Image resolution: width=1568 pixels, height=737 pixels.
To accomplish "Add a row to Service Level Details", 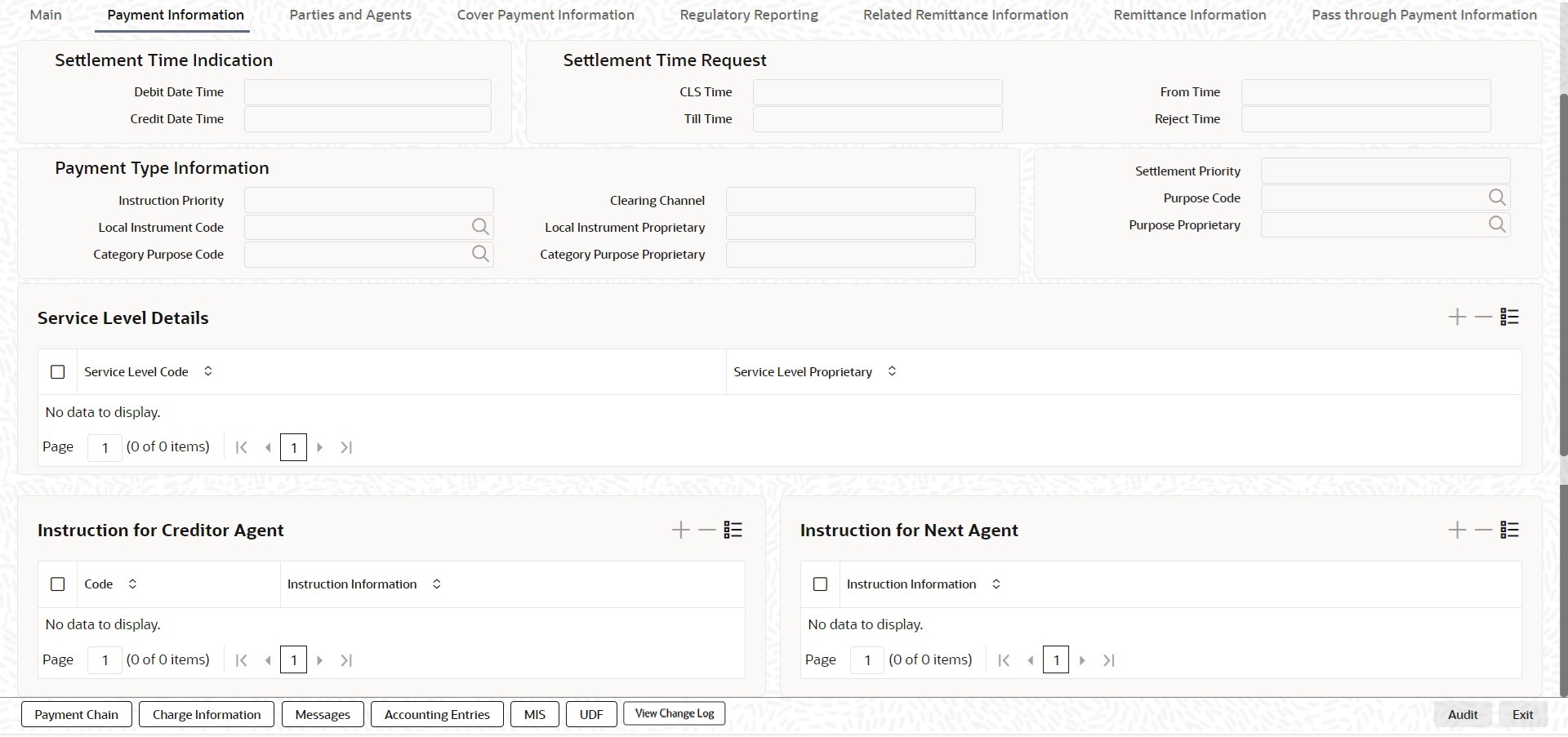I will (x=1457, y=317).
